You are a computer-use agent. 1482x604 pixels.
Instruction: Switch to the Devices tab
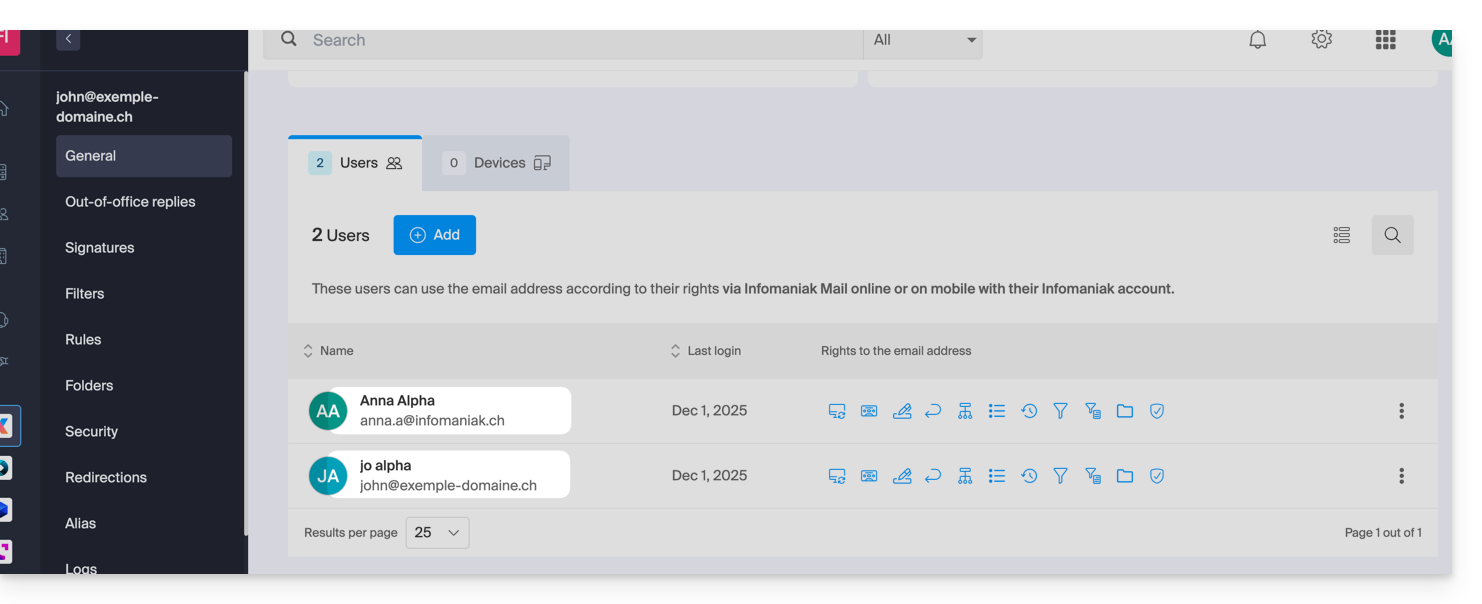(497, 163)
